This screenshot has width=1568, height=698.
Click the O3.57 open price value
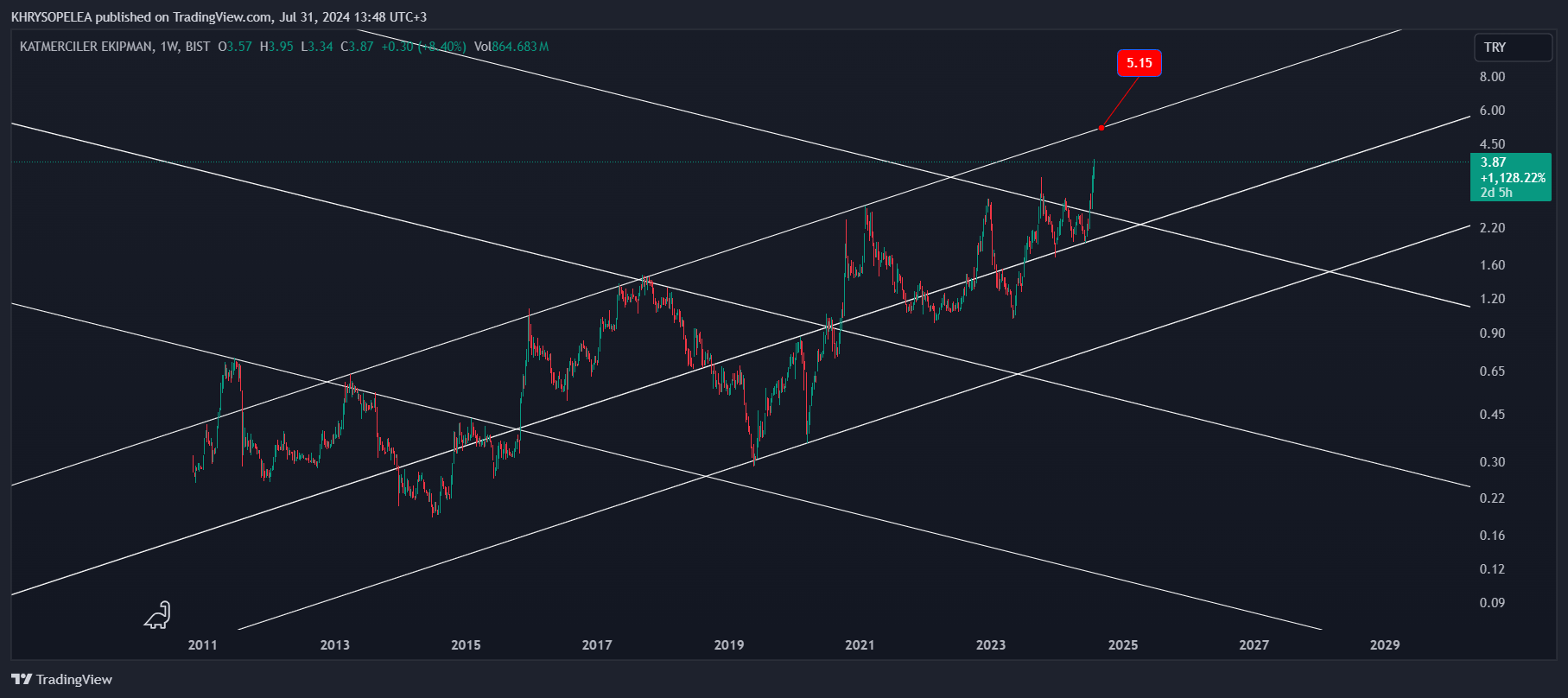(235, 47)
